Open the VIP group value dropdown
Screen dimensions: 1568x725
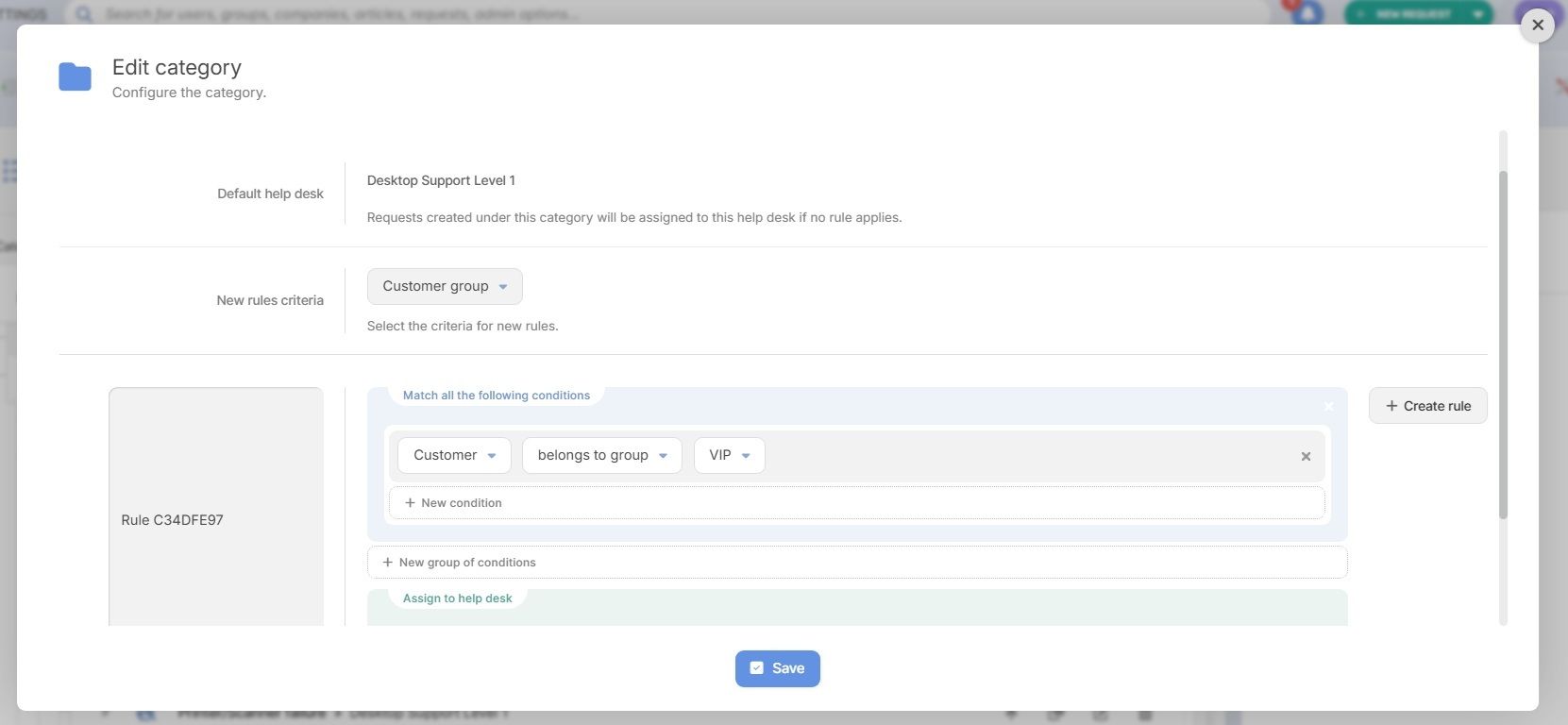click(x=729, y=455)
